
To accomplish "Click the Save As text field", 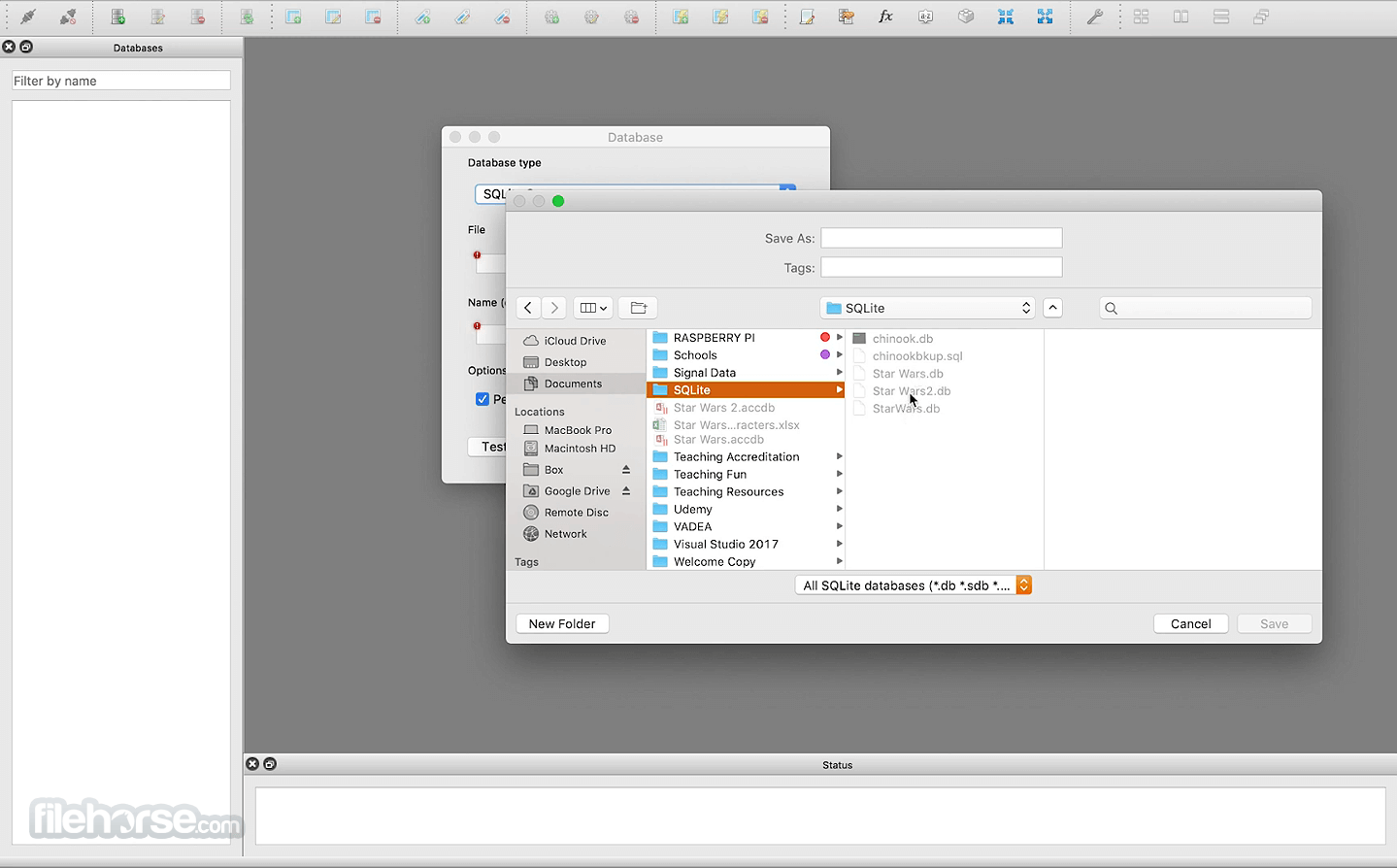I will [x=942, y=238].
